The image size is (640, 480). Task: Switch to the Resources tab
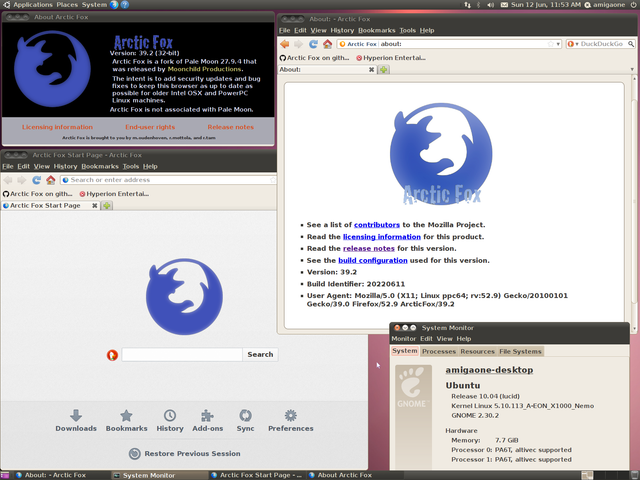(478, 351)
